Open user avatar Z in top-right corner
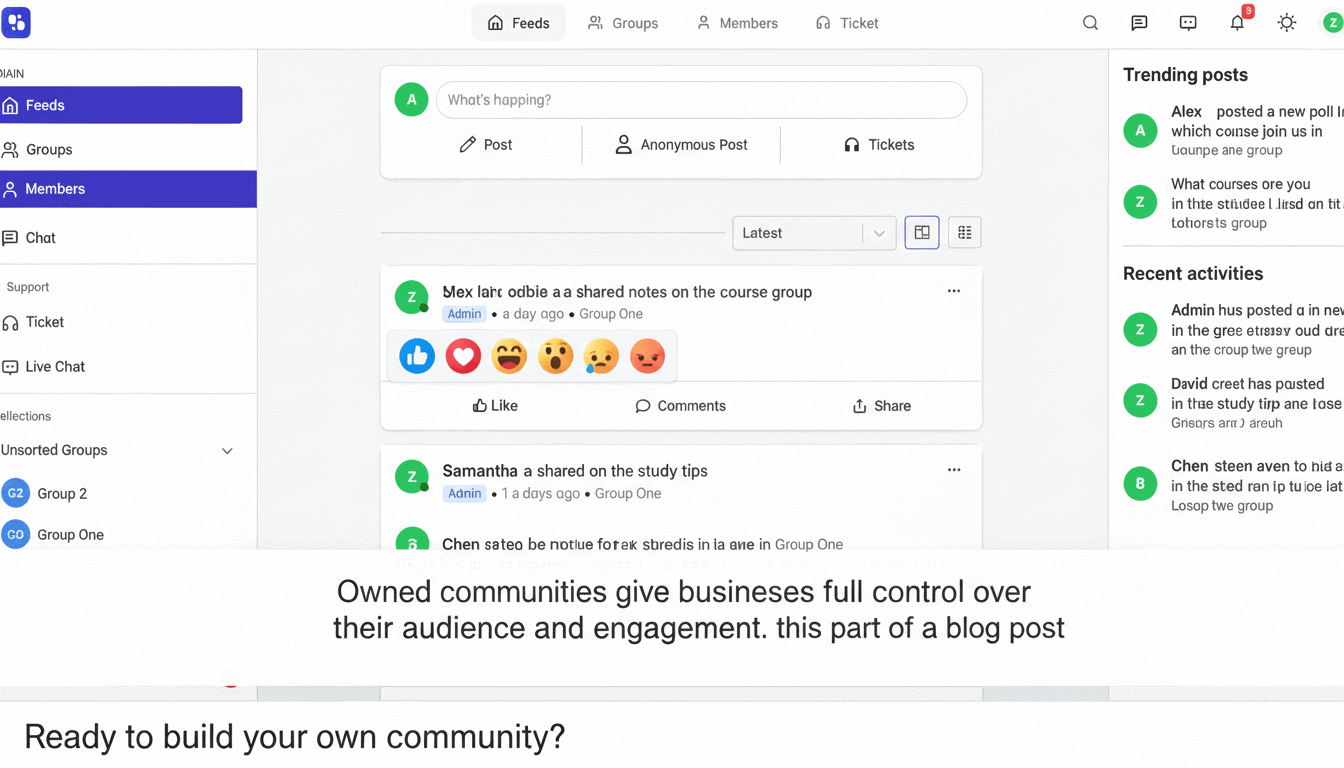This screenshot has width=1344, height=768. pyautogui.click(x=1334, y=23)
